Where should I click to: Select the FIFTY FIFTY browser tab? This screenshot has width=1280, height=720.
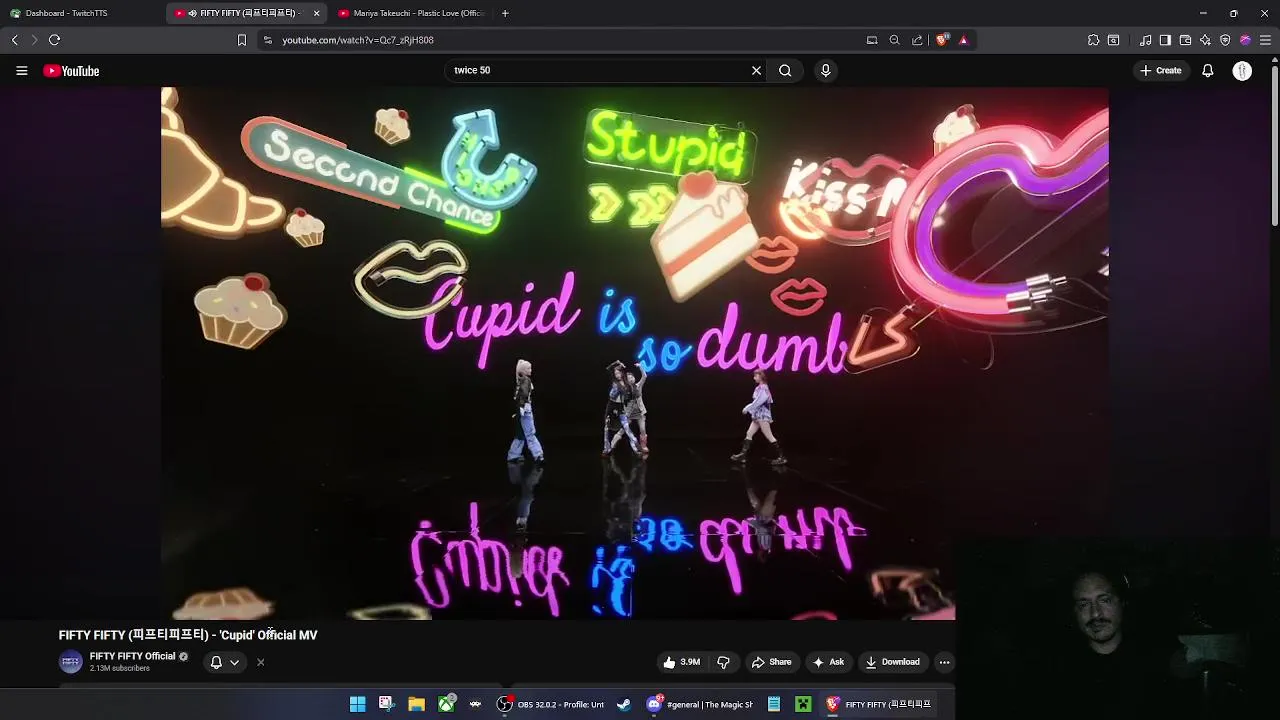click(x=245, y=13)
